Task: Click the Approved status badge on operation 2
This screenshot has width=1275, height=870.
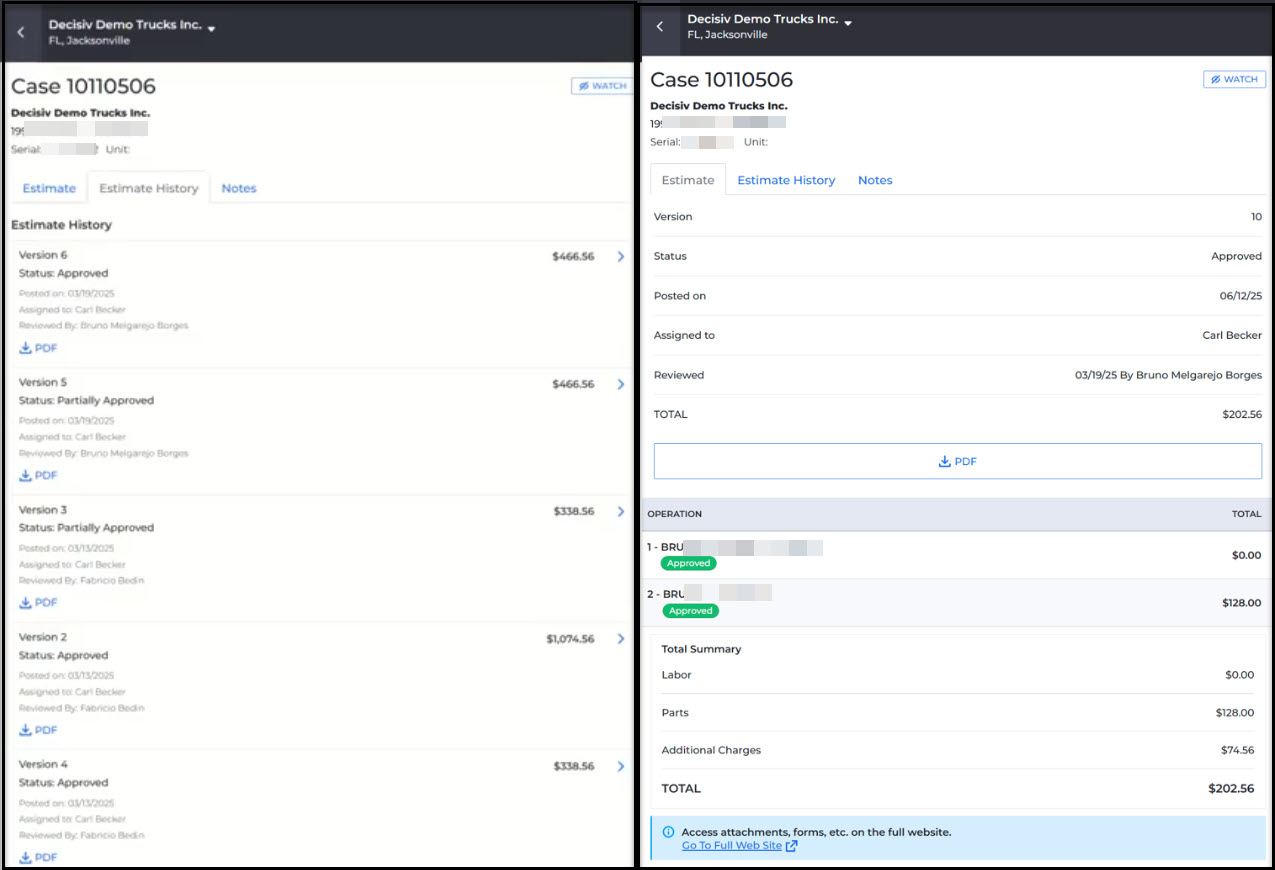Action: (x=690, y=610)
